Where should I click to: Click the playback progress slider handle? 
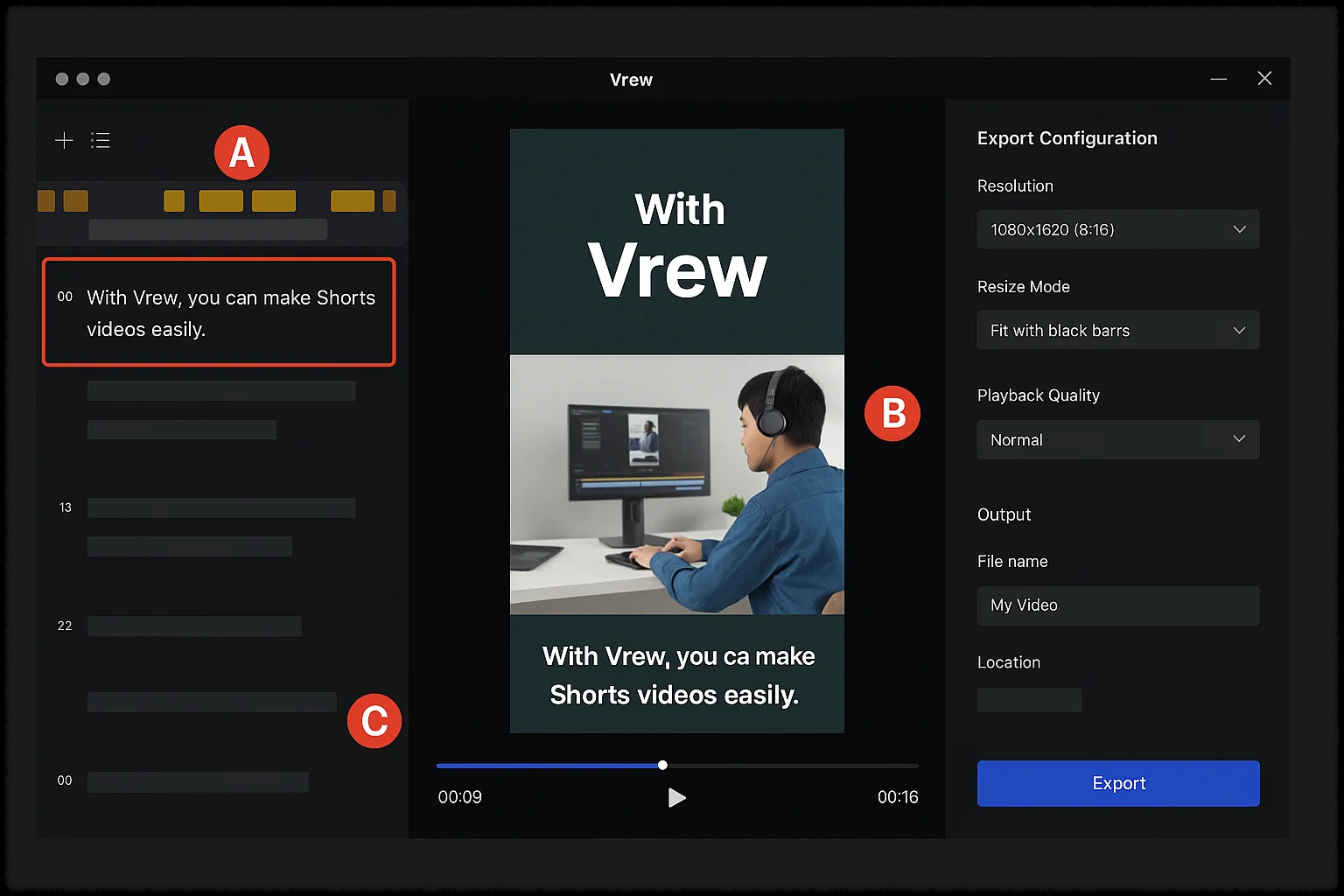(662, 765)
